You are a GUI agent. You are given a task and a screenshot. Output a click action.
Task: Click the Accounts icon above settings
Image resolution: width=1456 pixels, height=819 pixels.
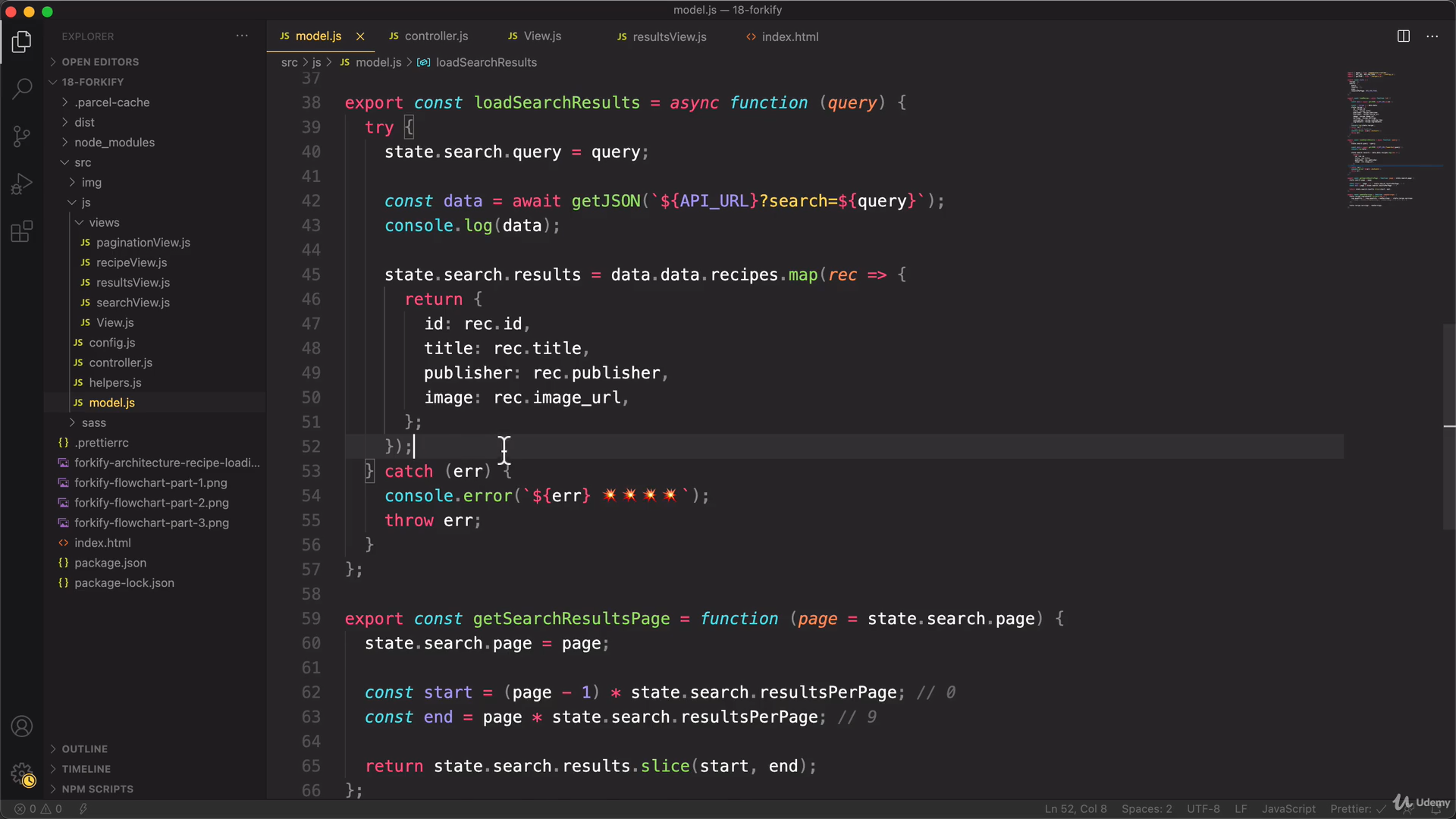pos(22,726)
